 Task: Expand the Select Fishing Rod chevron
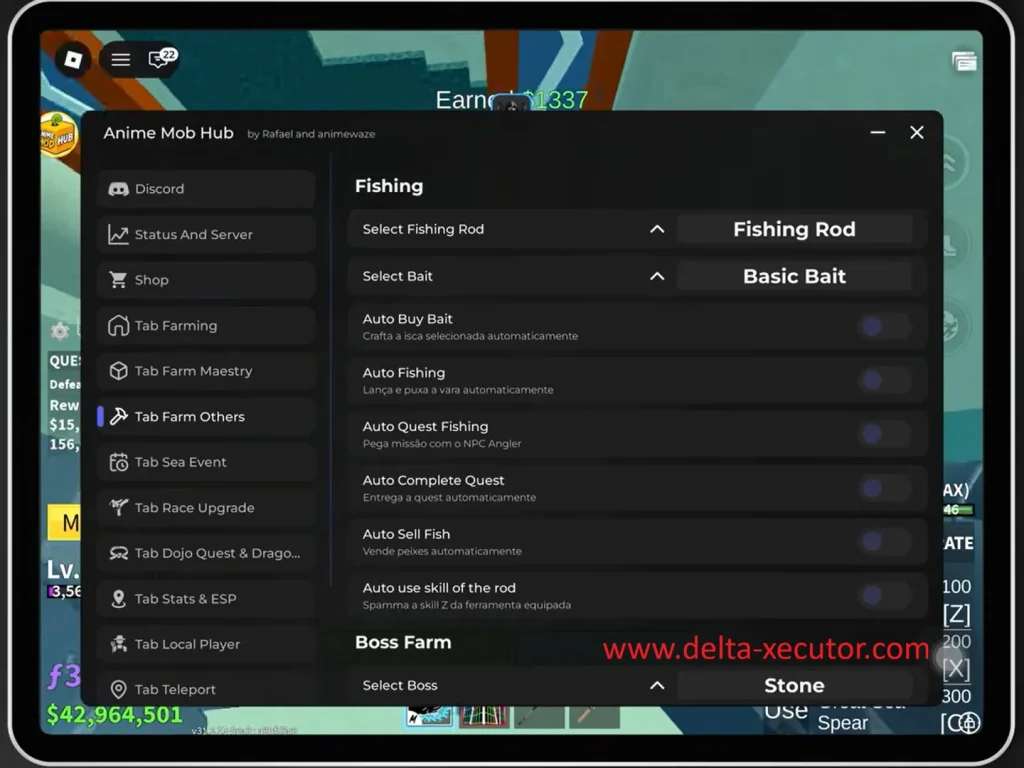tap(657, 229)
